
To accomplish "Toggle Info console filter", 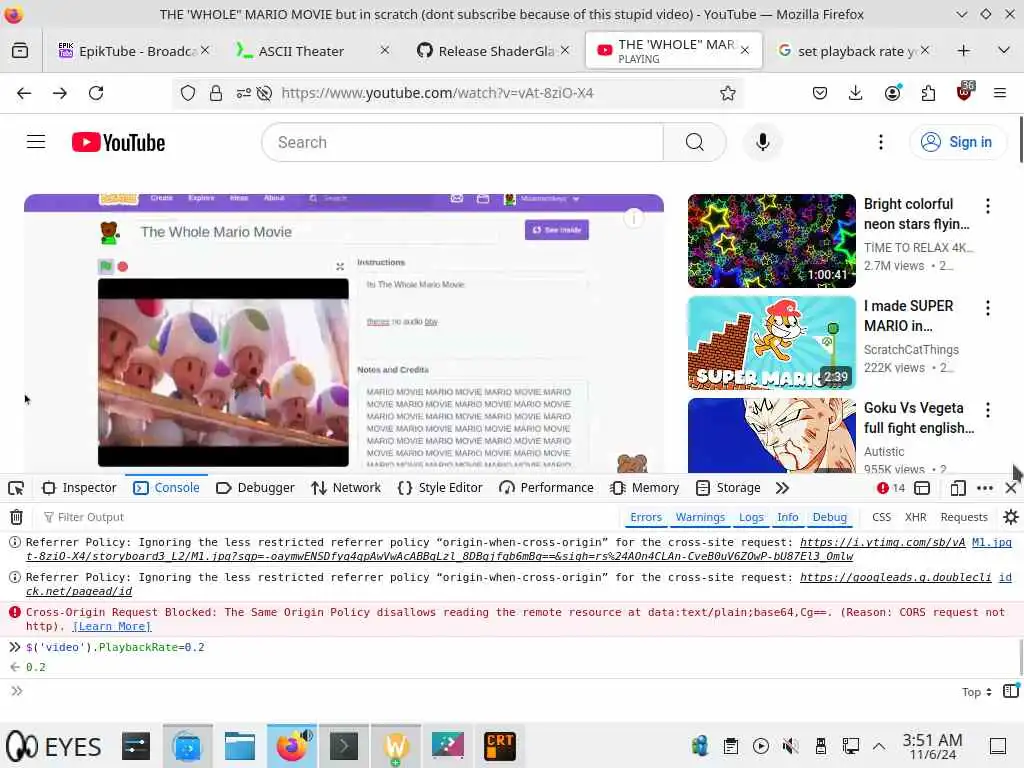I will (x=788, y=517).
